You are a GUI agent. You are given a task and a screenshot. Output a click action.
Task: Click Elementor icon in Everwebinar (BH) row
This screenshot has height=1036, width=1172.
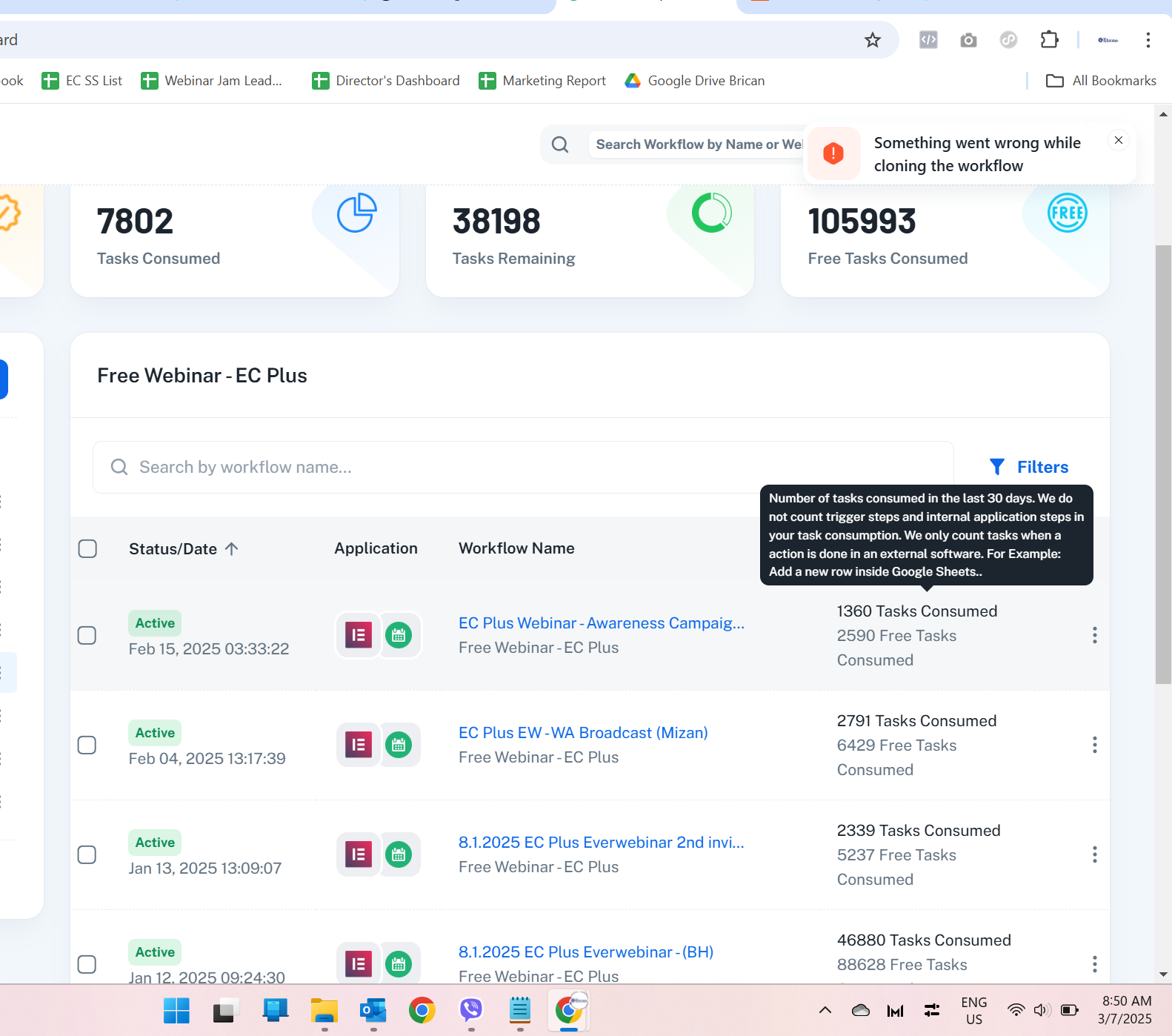pos(359,964)
